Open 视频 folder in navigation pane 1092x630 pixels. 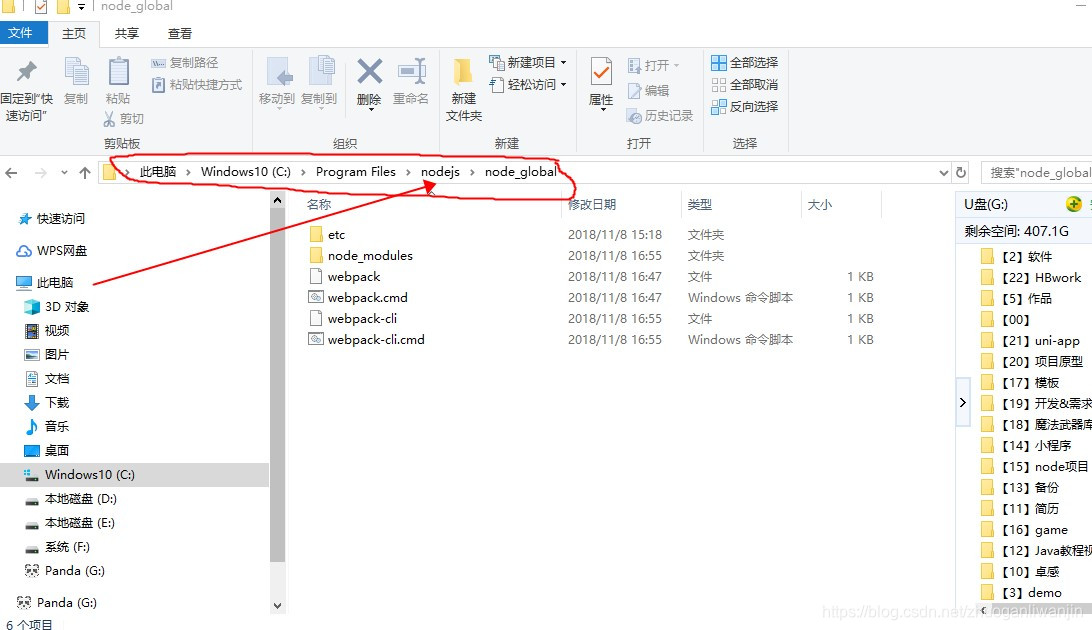pyautogui.click(x=47, y=330)
